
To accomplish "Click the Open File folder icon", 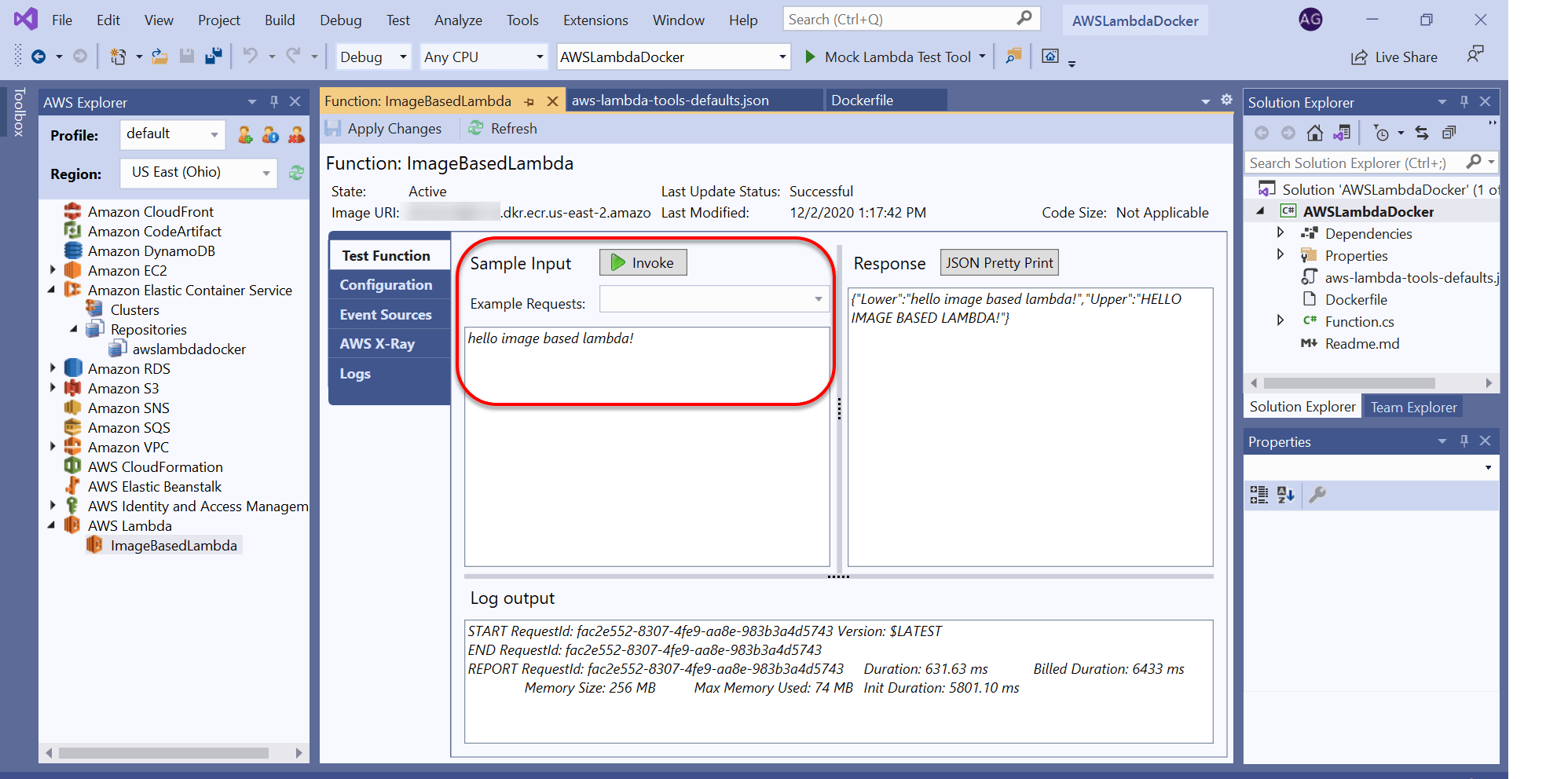I will click(x=159, y=57).
